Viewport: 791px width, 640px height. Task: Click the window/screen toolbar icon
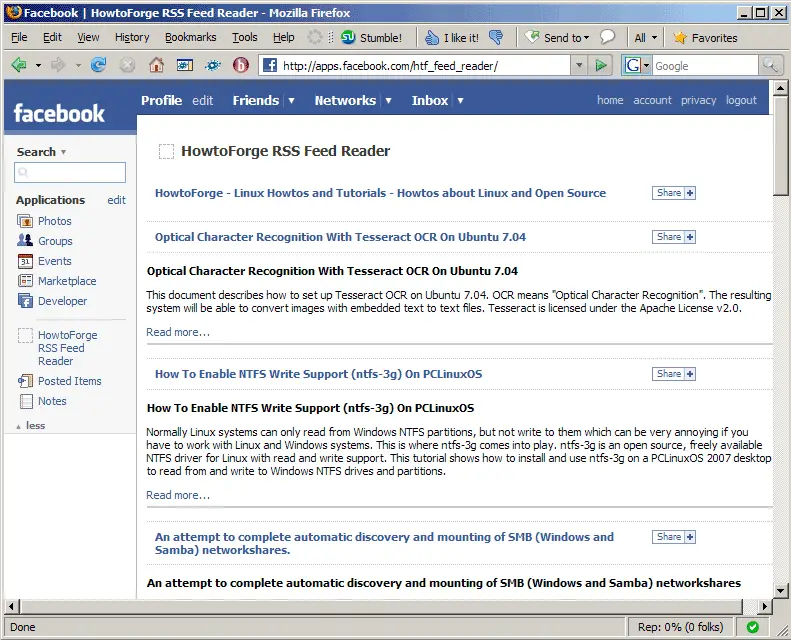pyautogui.click(x=185, y=65)
